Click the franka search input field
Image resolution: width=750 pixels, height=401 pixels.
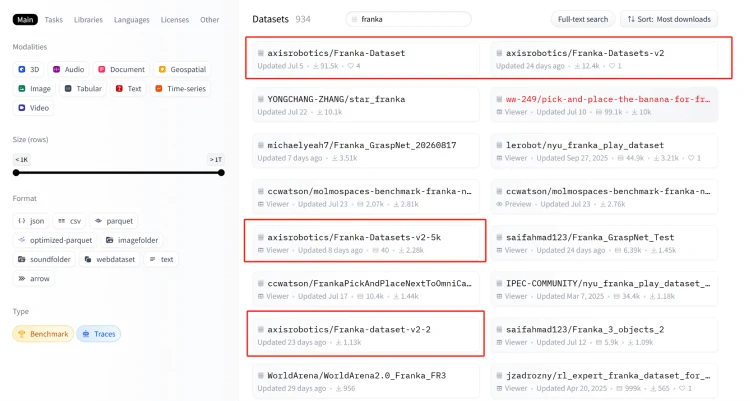408,19
